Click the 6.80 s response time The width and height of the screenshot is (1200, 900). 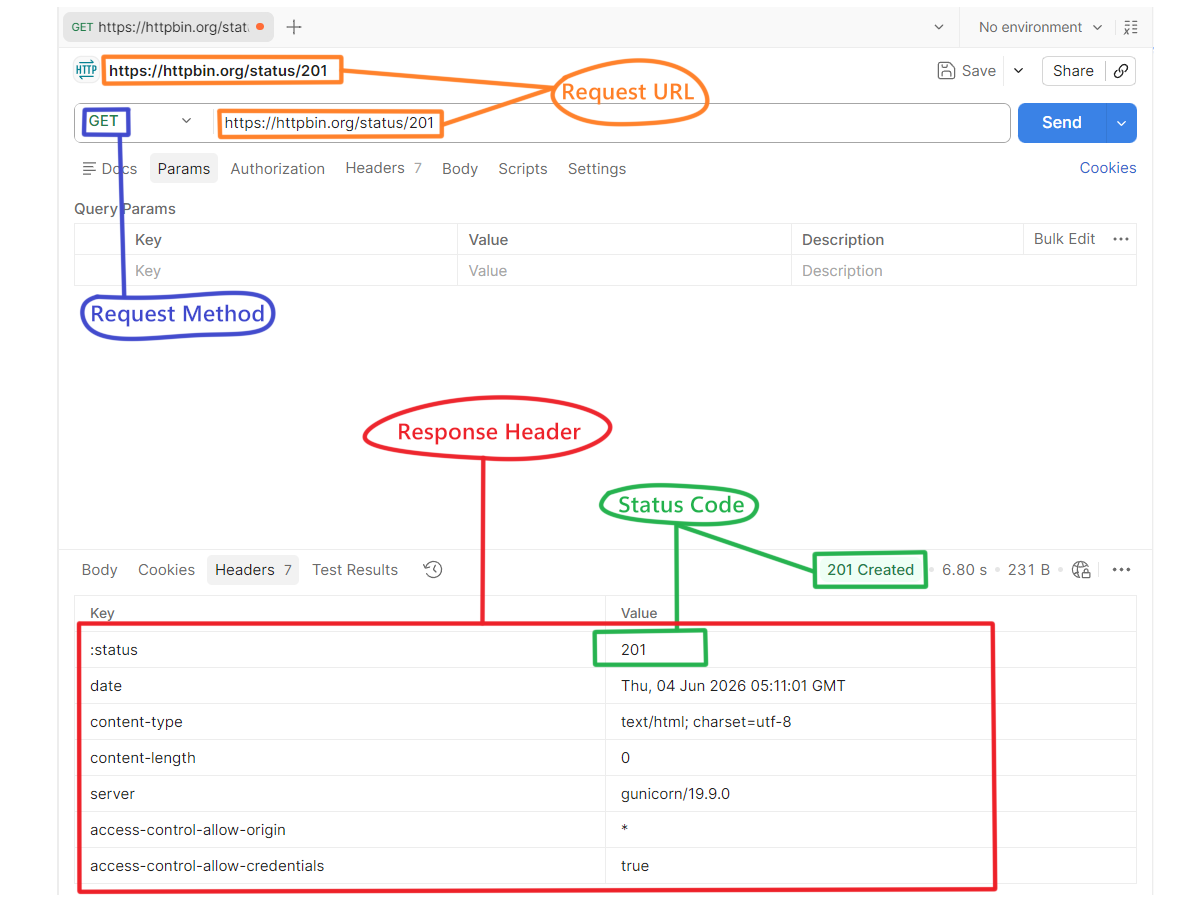pyautogui.click(x=964, y=569)
